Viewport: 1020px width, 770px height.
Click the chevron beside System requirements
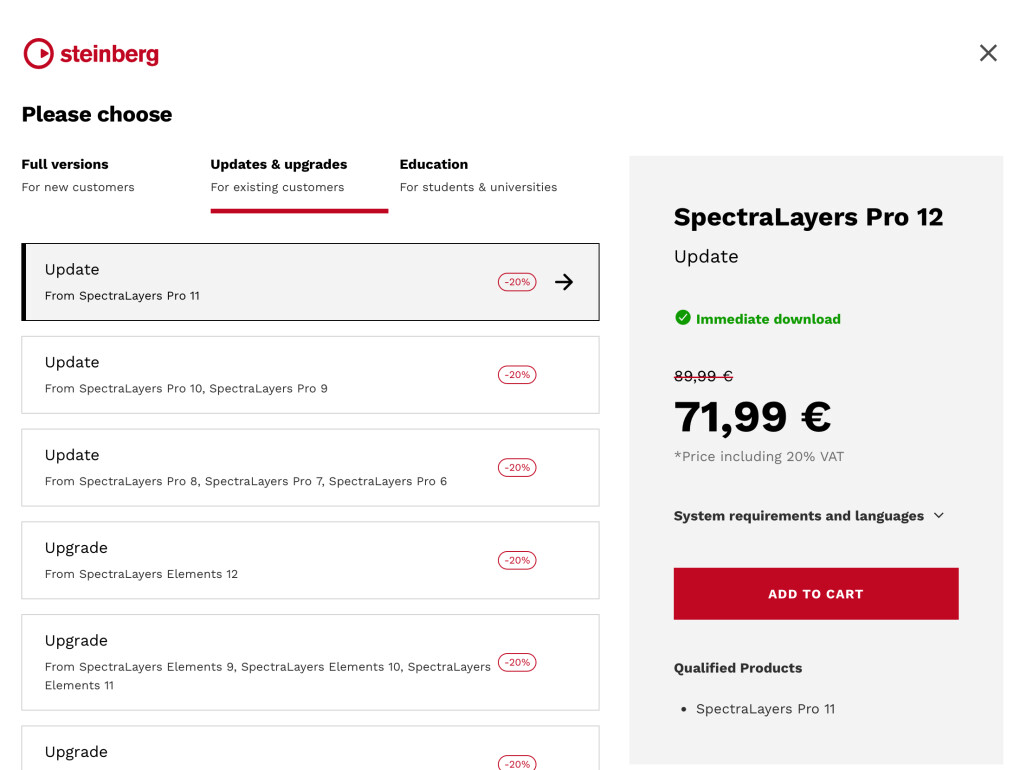pyautogui.click(x=939, y=516)
